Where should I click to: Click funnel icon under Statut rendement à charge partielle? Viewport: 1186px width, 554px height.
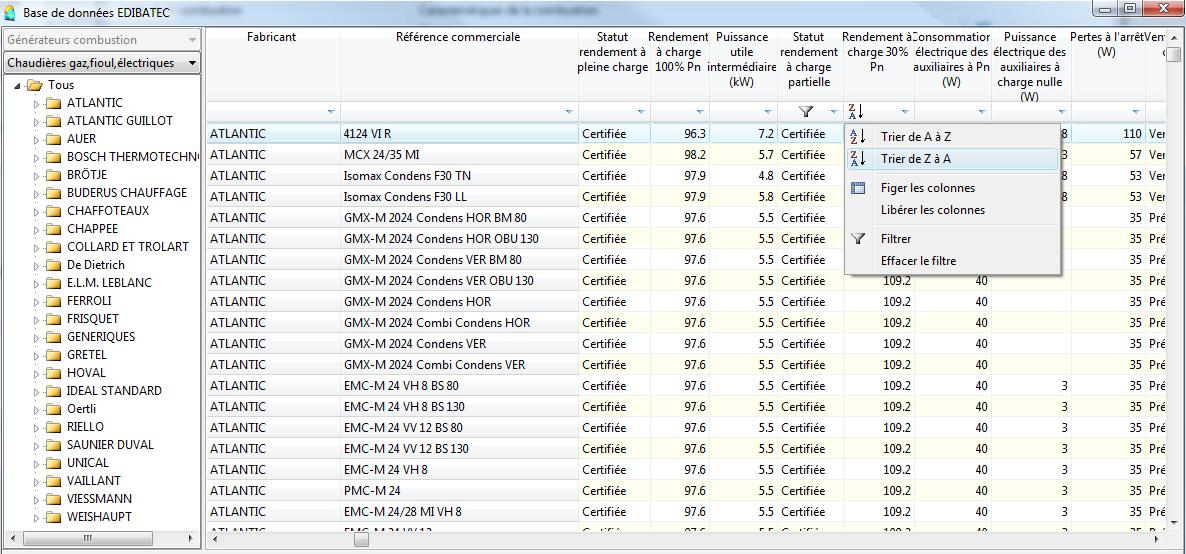click(806, 112)
